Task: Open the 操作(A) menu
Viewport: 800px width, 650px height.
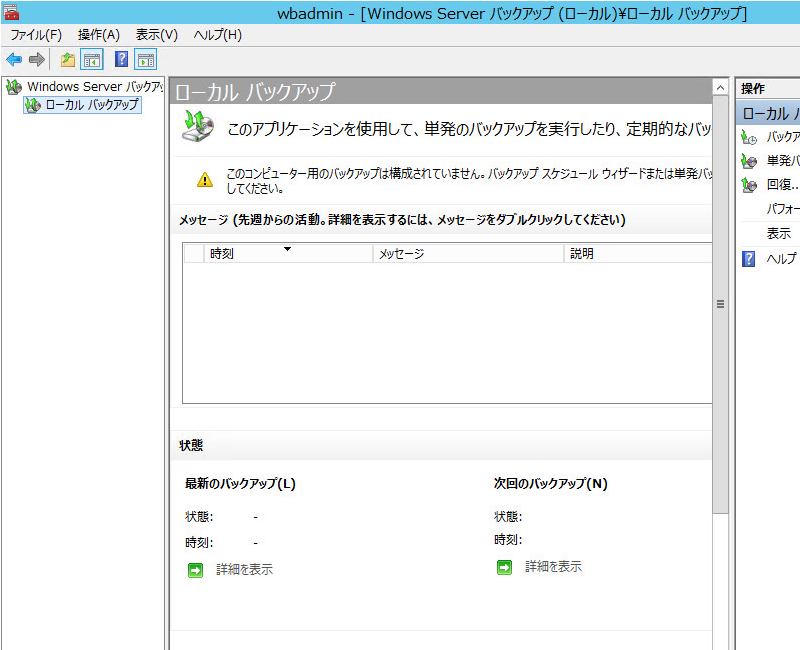Action: [99, 35]
